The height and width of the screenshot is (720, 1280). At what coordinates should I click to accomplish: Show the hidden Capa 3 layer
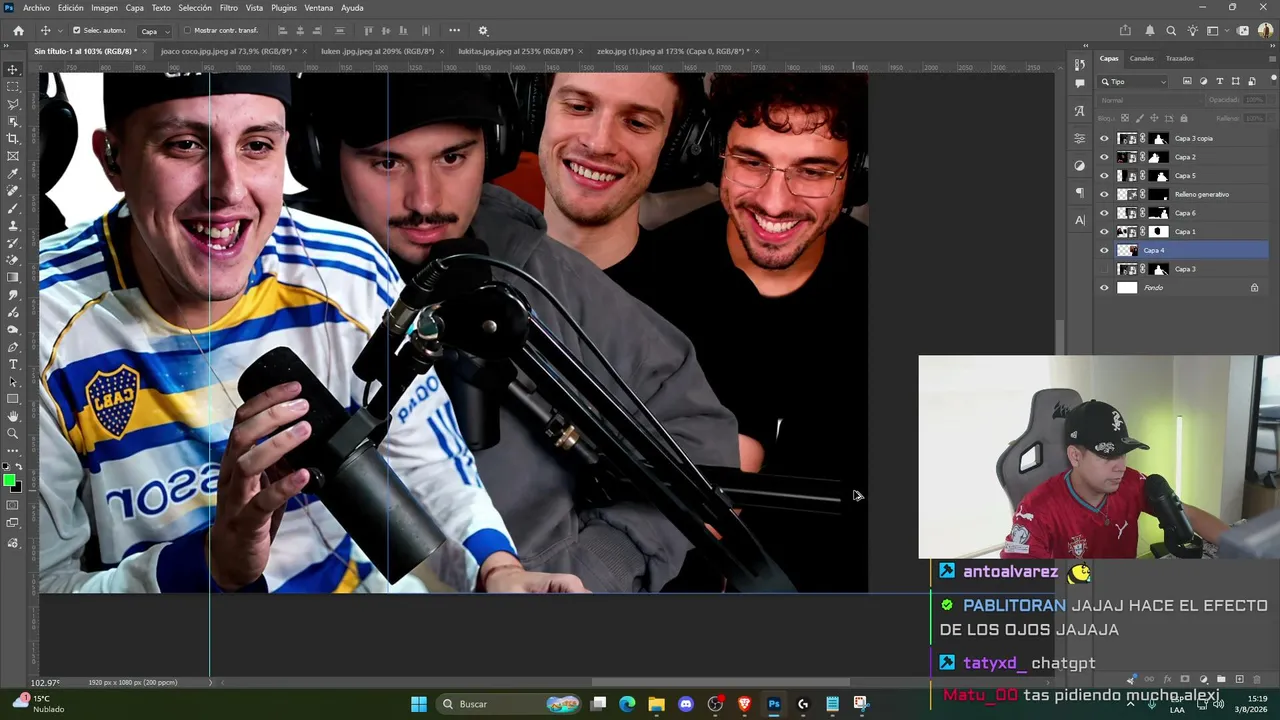pos(1104,269)
